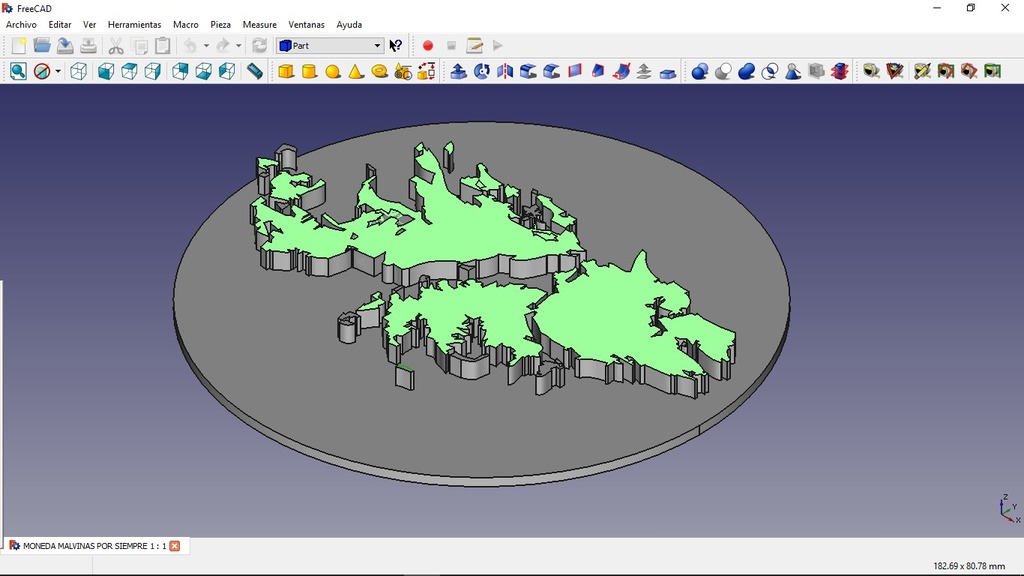
Task: Click the Mirror tool icon
Action: pyautogui.click(x=505, y=71)
